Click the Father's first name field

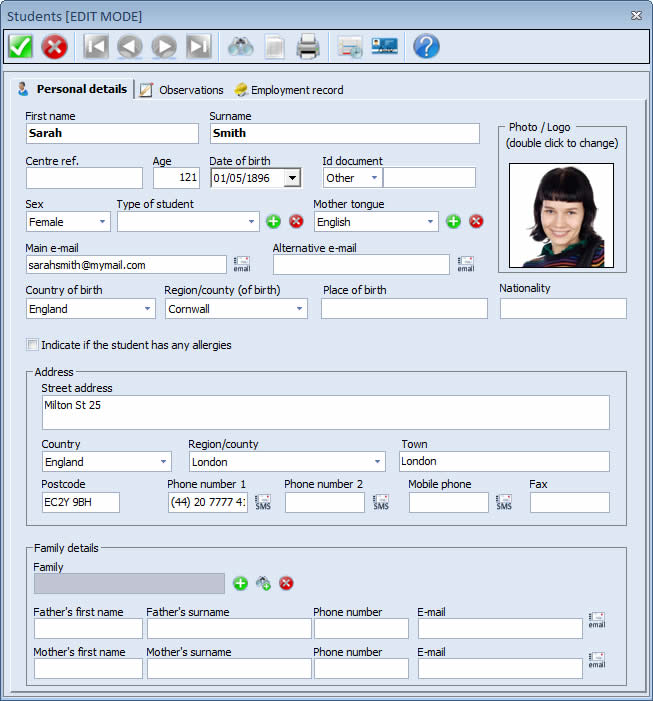click(x=88, y=629)
